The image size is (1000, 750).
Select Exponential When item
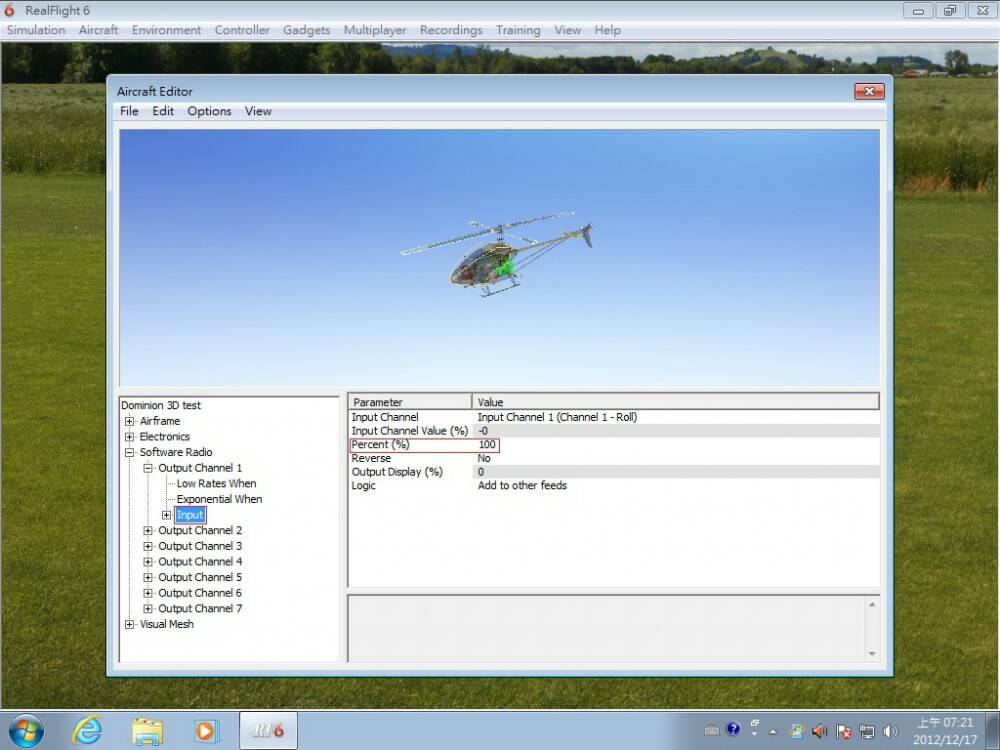(219, 499)
